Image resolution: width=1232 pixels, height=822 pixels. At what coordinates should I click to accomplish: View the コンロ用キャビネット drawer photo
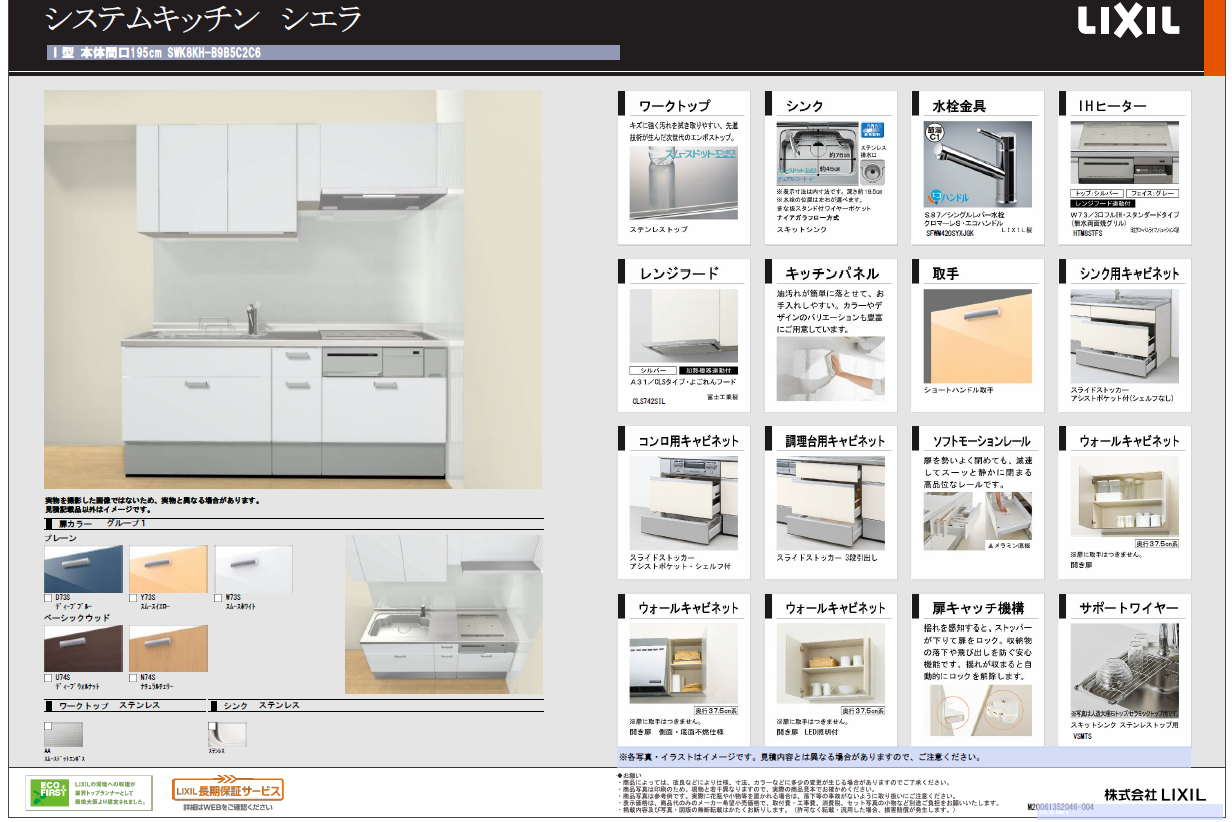(684, 504)
